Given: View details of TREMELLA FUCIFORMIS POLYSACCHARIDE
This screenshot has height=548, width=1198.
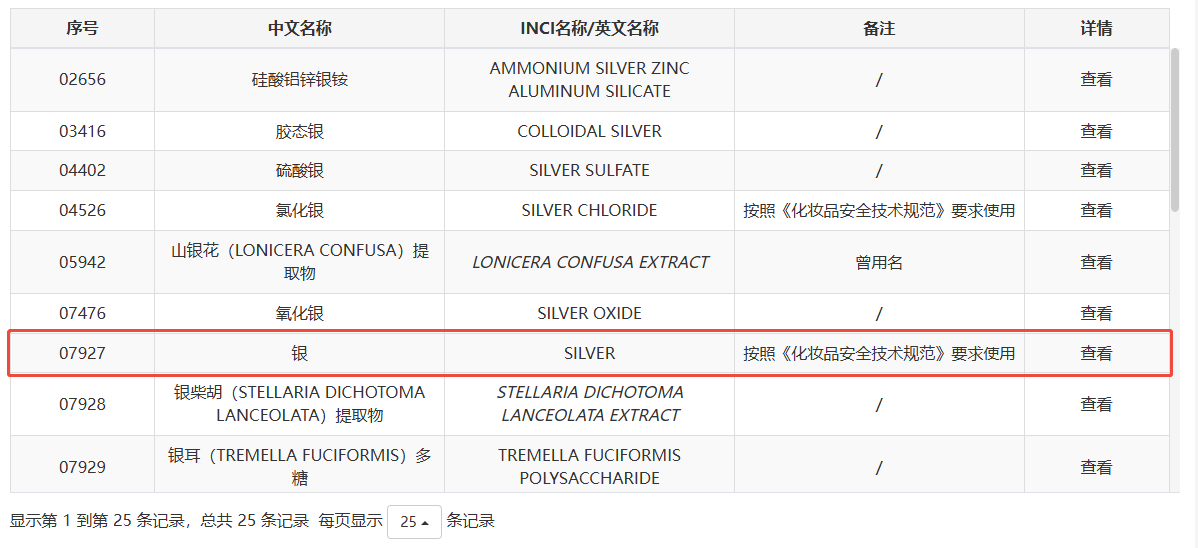Looking at the screenshot, I should click(x=1096, y=467).
